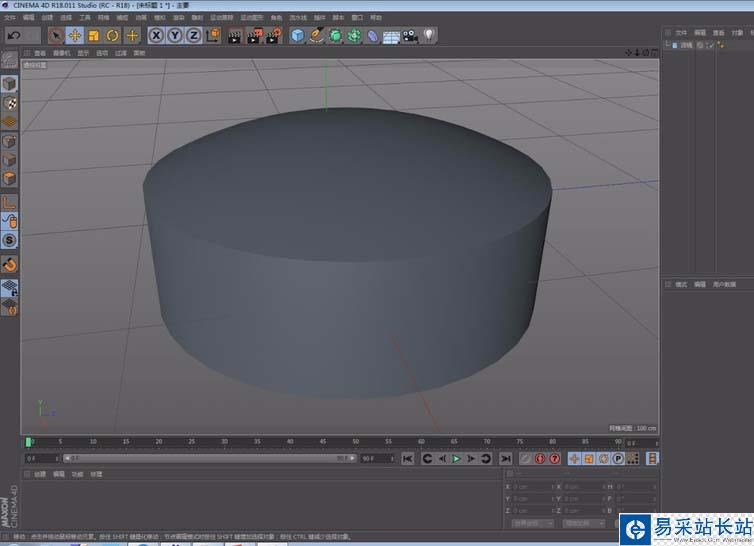
Task: Step to the previous frame
Action: point(442,459)
